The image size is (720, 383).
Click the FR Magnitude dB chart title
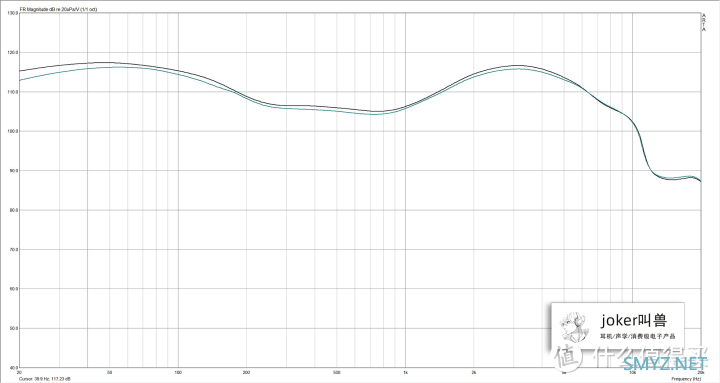(x=58, y=9)
